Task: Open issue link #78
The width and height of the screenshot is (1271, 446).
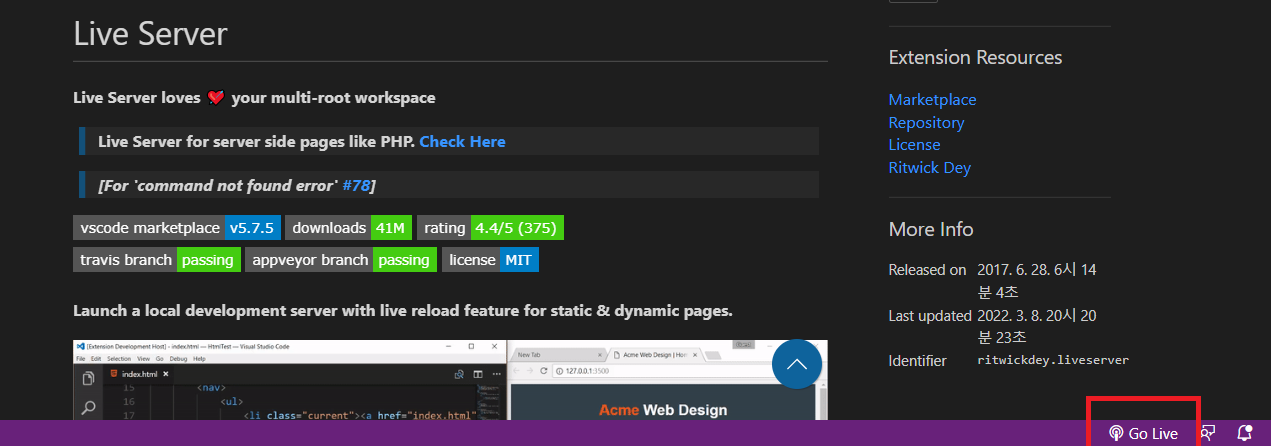Action: [x=356, y=185]
